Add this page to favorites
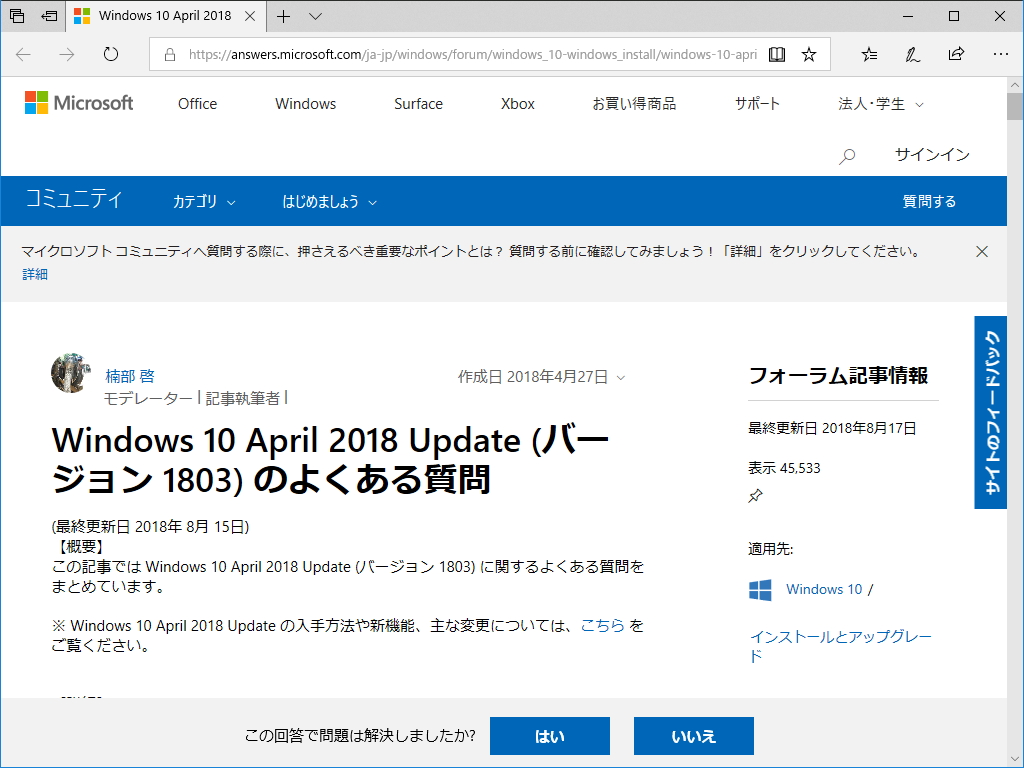This screenshot has width=1024, height=768. pyautogui.click(x=809, y=54)
